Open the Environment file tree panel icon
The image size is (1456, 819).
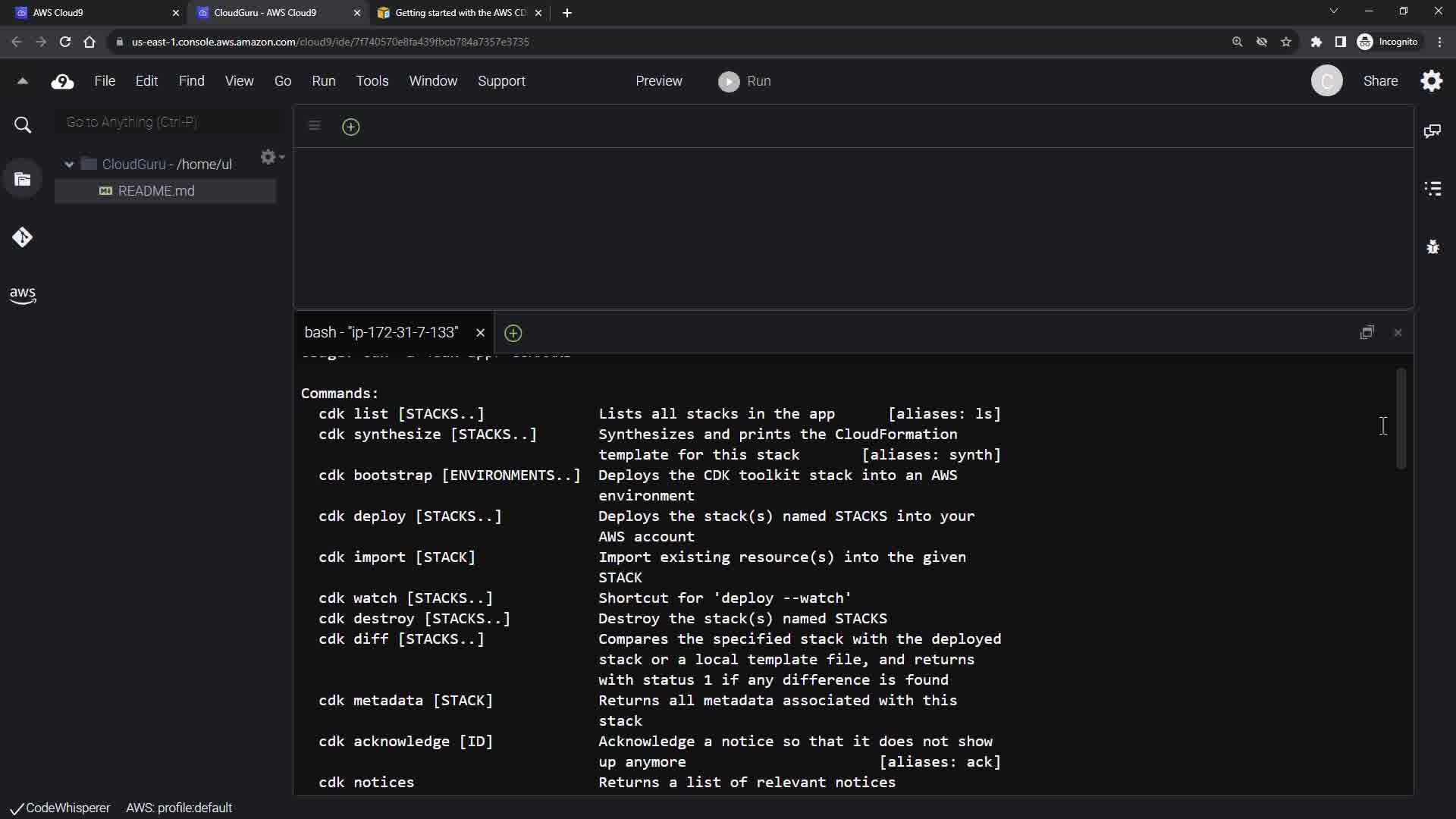23,180
